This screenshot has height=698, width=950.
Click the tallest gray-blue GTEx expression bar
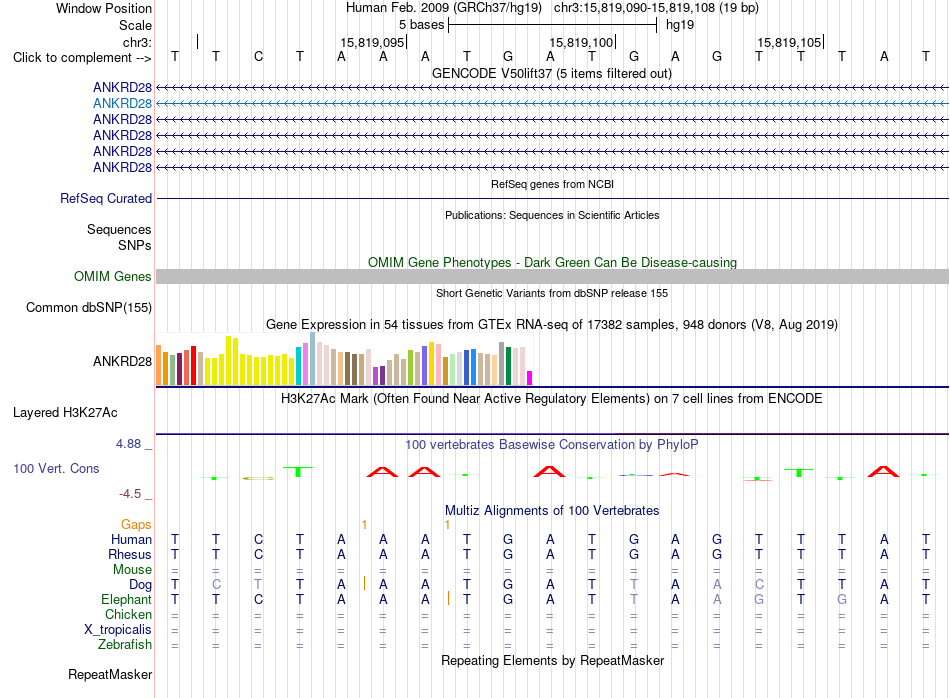(x=313, y=359)
